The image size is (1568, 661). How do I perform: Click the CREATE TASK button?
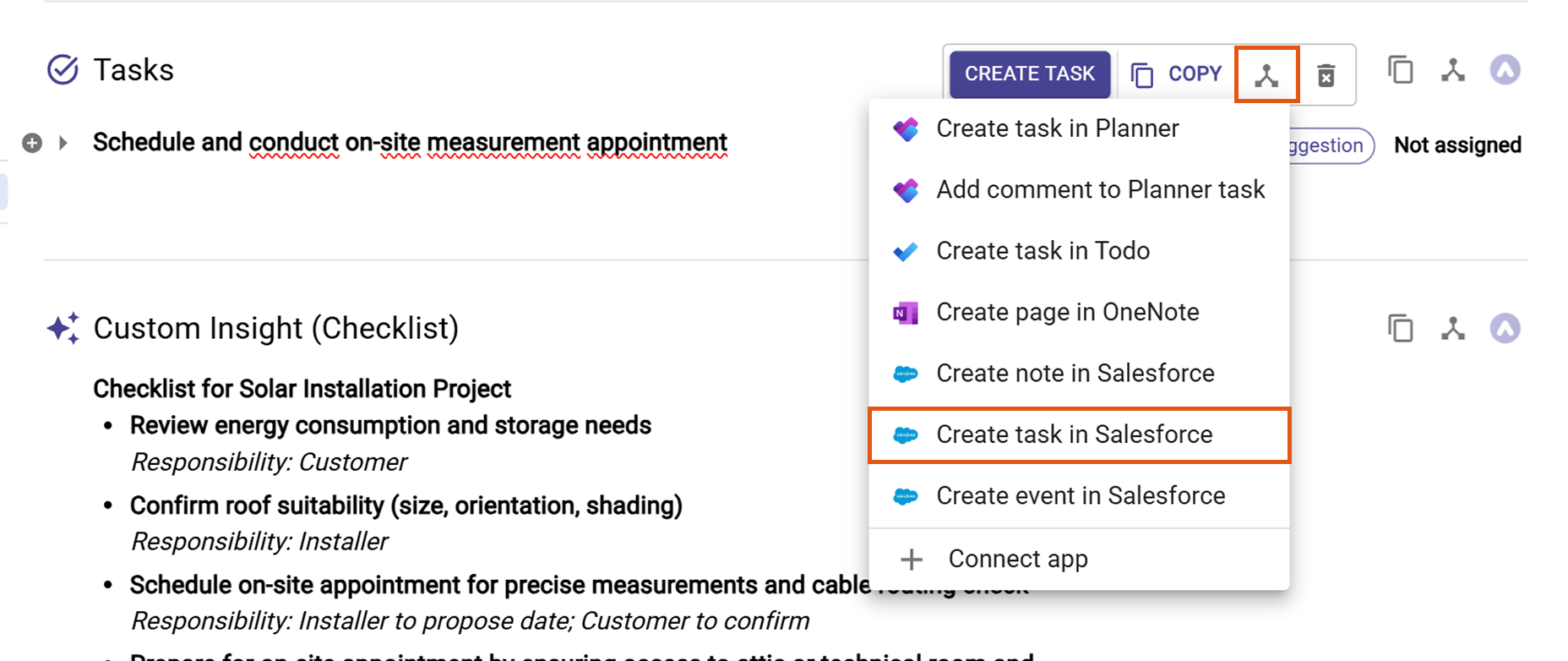pyautogui.click(x=1029, y=74)
